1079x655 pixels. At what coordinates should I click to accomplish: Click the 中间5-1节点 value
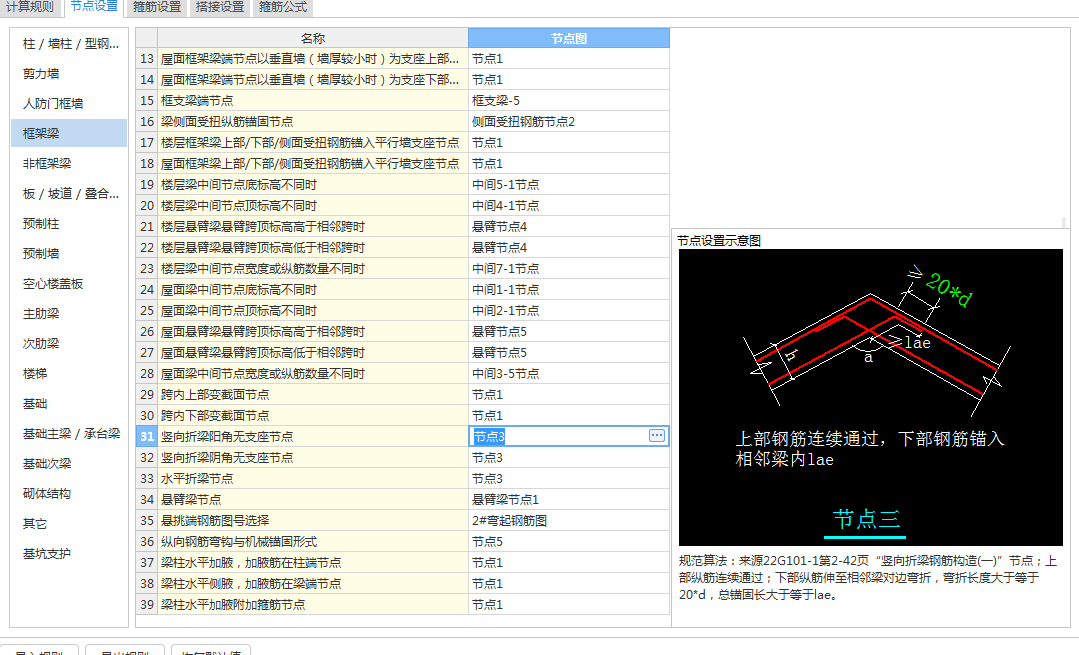coord(568,184)
